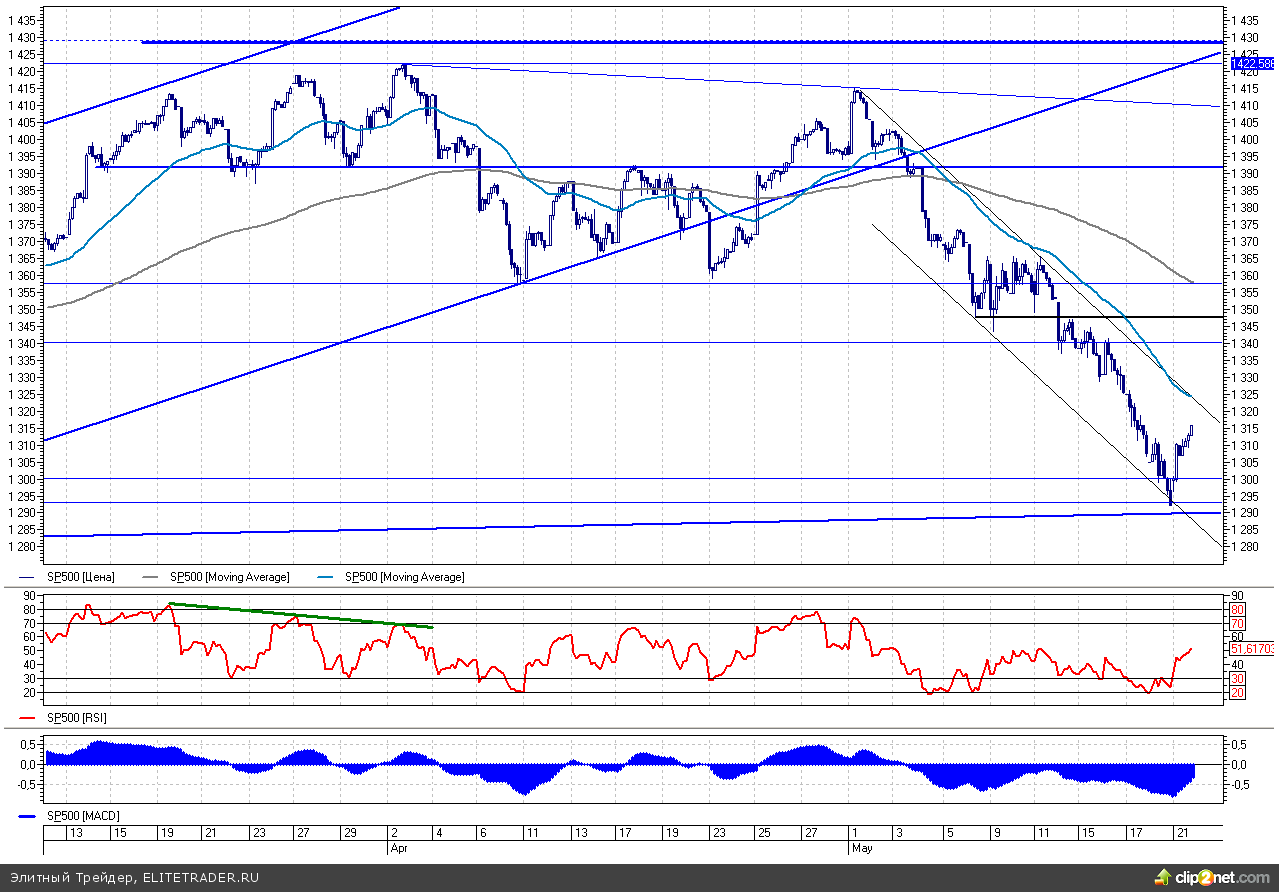Select the red RSI level 30 marker
This screenshot has height=892, width=1279.
(x=1236, y=679)
